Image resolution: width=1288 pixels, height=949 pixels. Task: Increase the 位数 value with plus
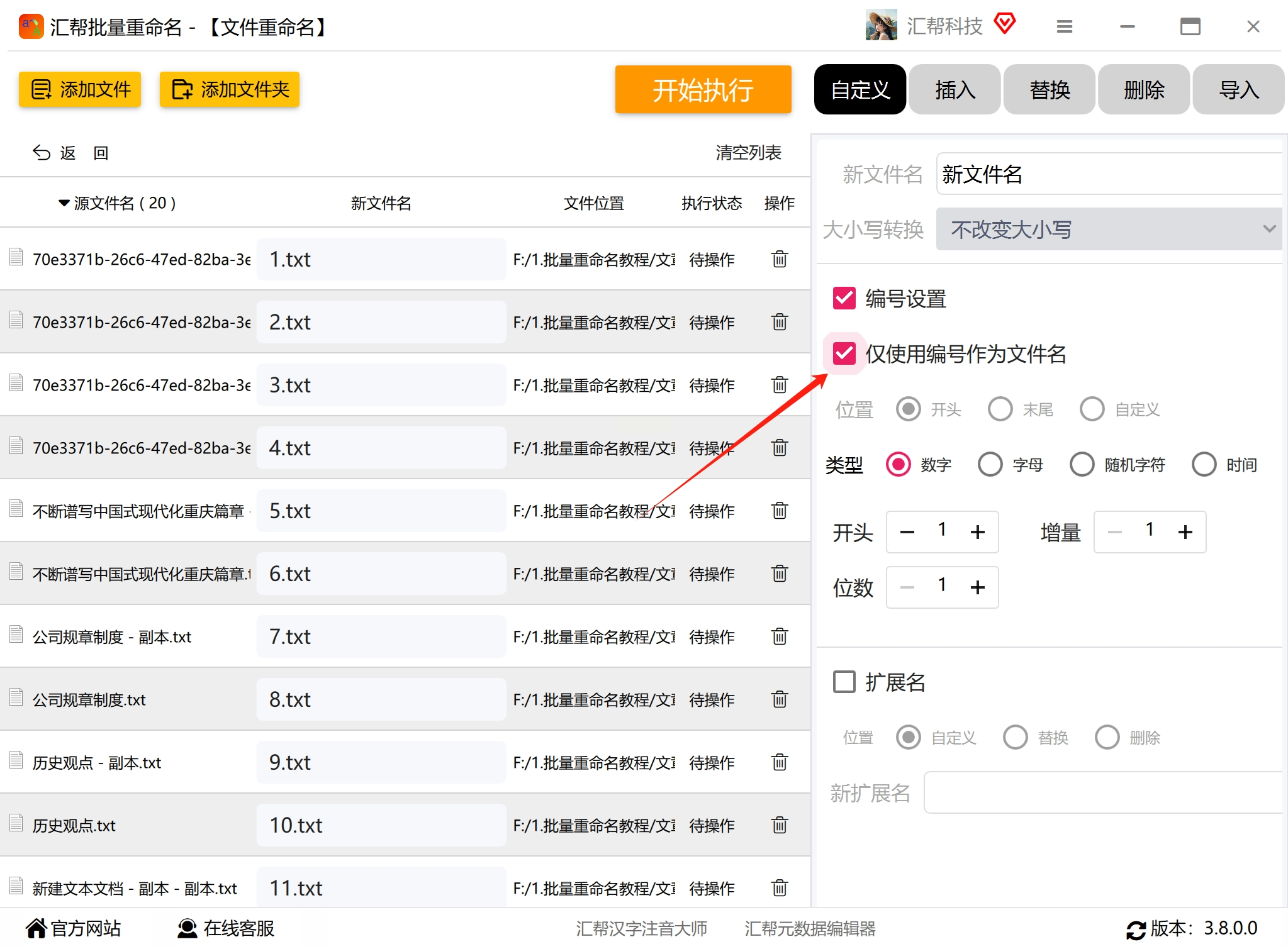[x=977, y=587]
